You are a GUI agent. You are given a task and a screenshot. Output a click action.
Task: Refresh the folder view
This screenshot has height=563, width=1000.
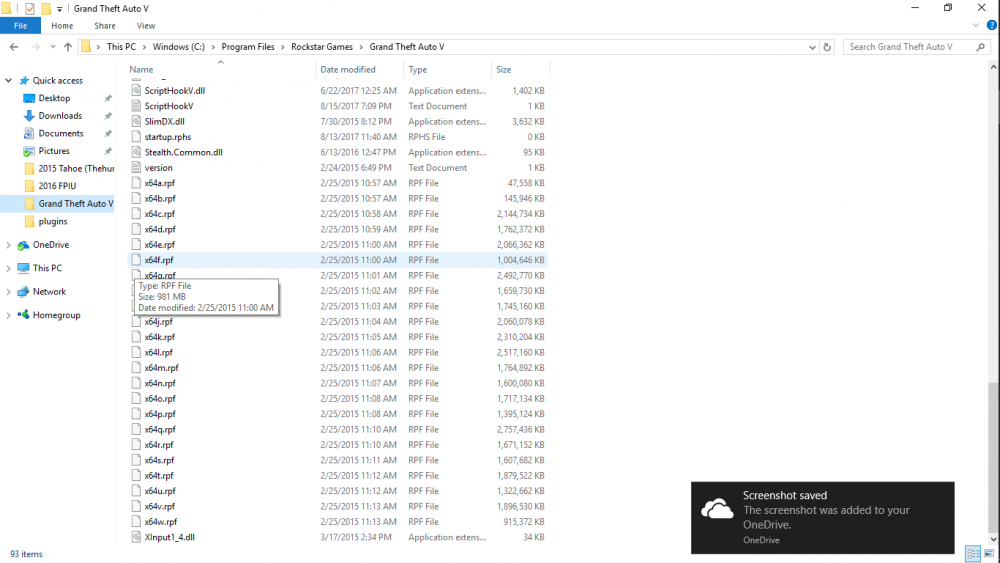coord(827,47)
